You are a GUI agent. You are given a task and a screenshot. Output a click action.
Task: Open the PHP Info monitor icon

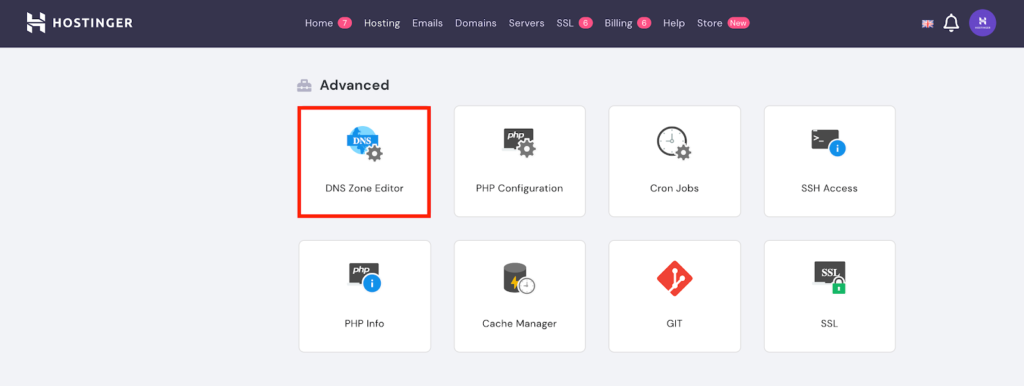pos(364,277)
